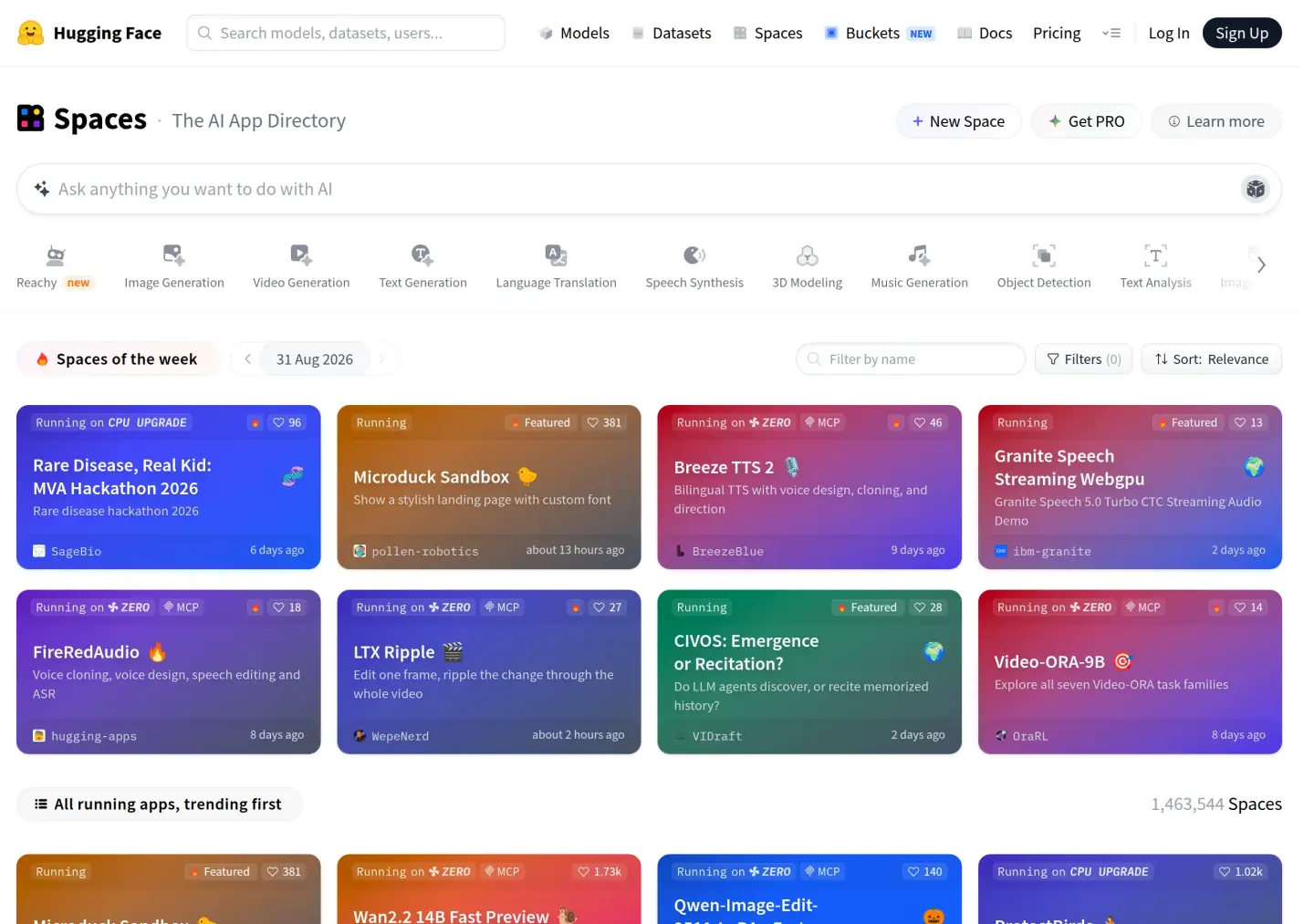Image resolution: width=1314 pixels, height=924 pixels.
Task: Open Models in the top navigation
Action: tap(574, 33)
